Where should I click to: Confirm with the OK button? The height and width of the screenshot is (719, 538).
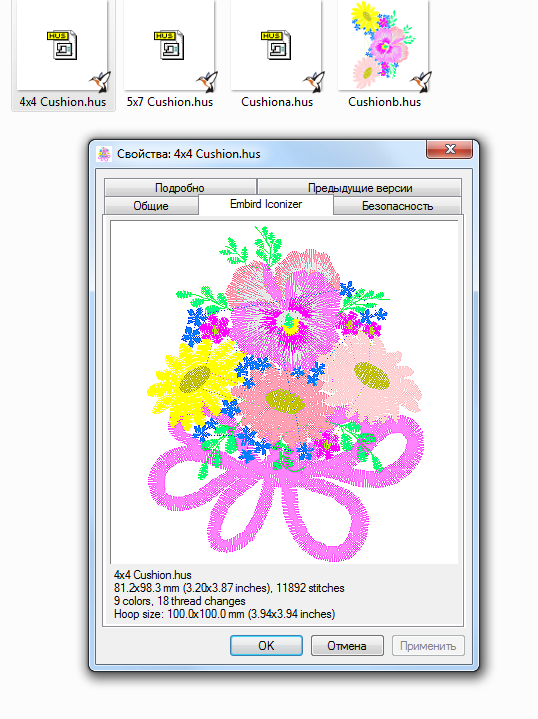266,646
